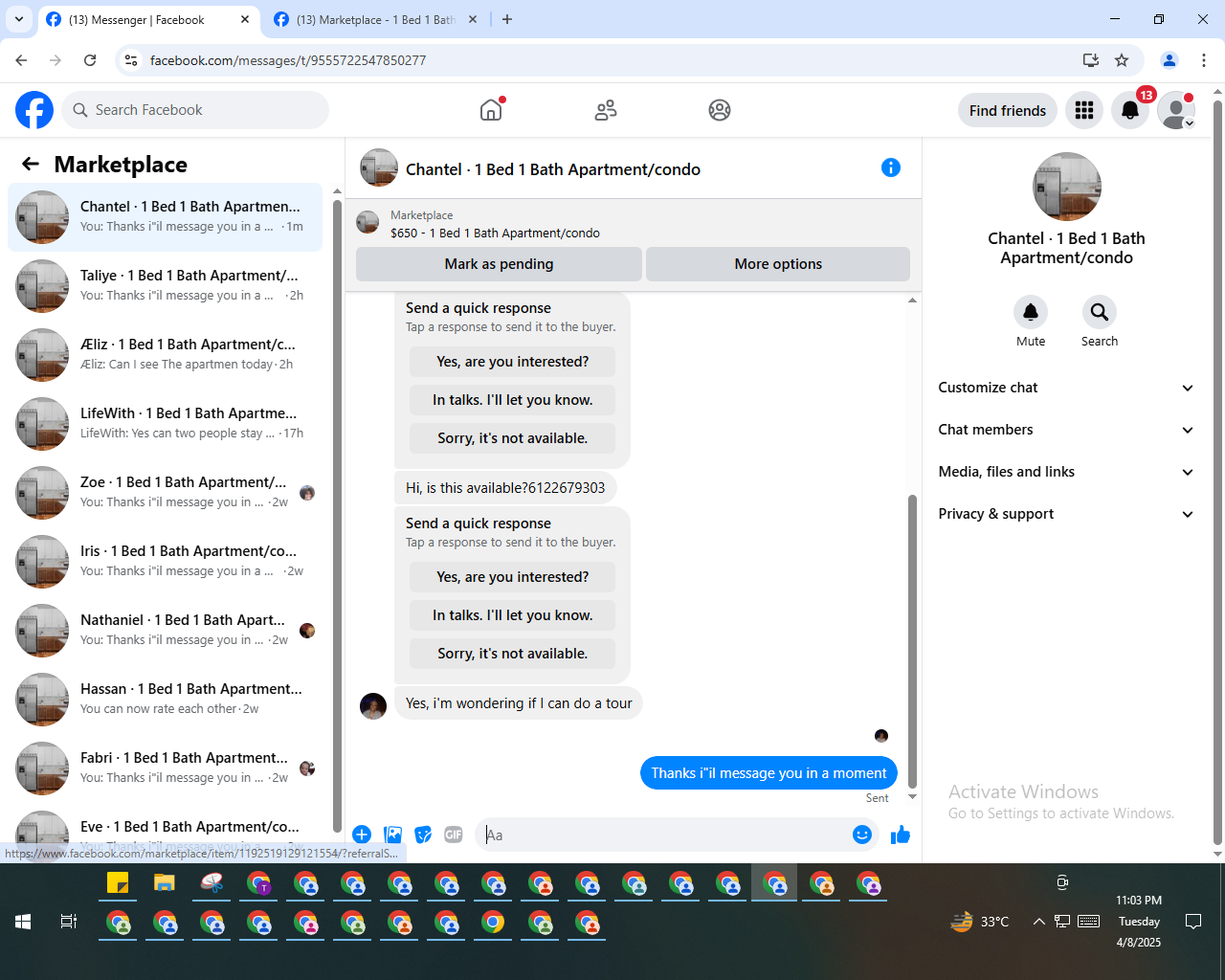
Task: Expand the Chat members section
Action: pos(1066,430)
